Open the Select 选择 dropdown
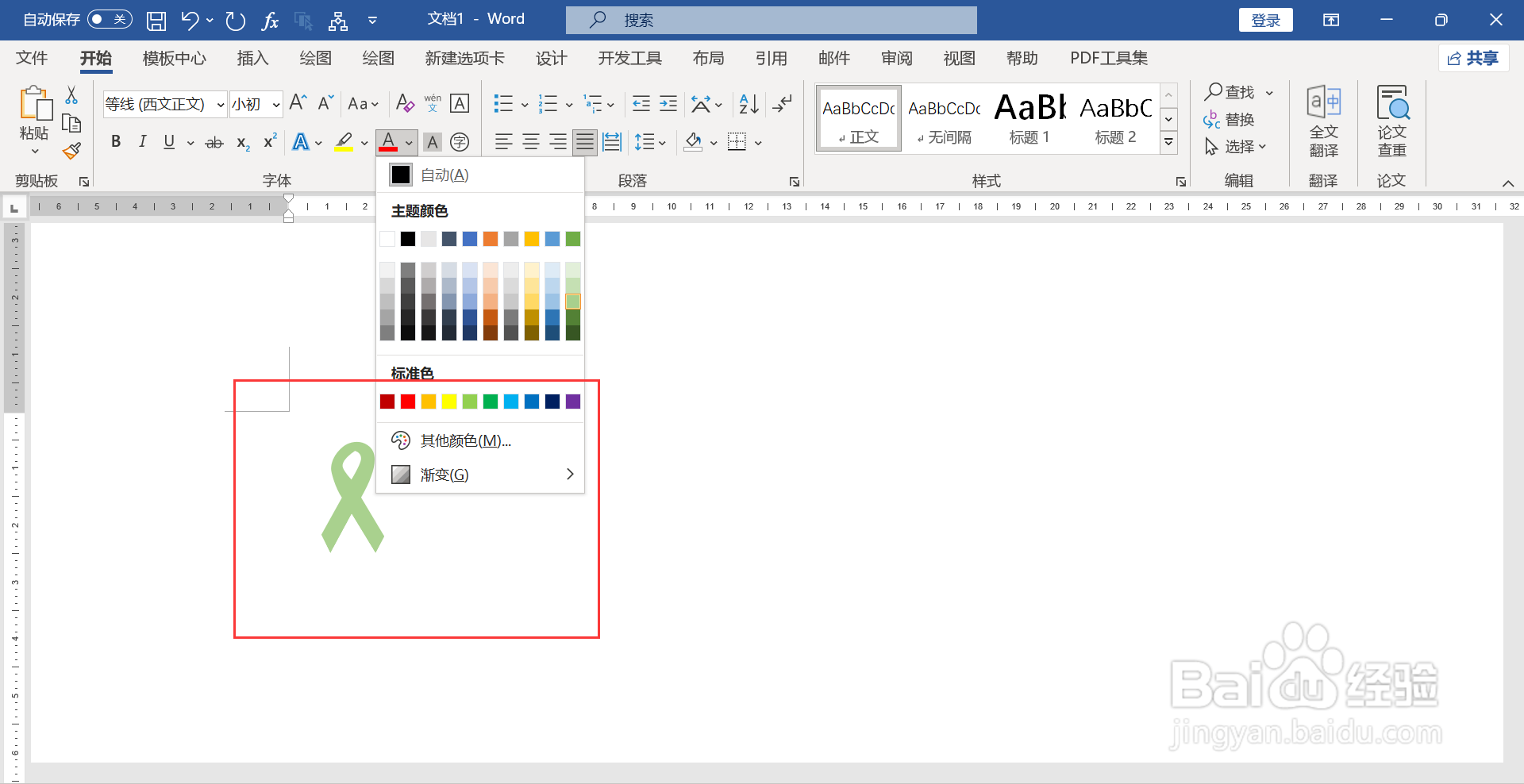Screen dimensions: 1524x784 pos(1236,147)
